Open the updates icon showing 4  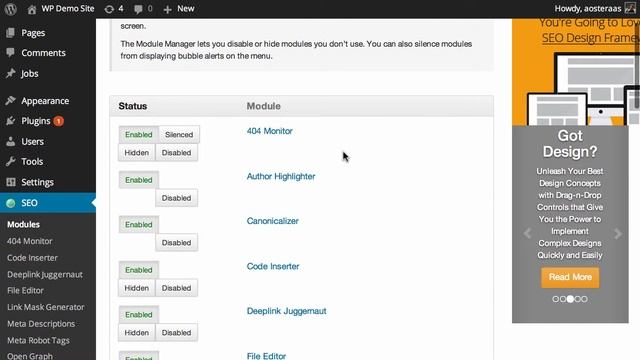pos(109,9)
